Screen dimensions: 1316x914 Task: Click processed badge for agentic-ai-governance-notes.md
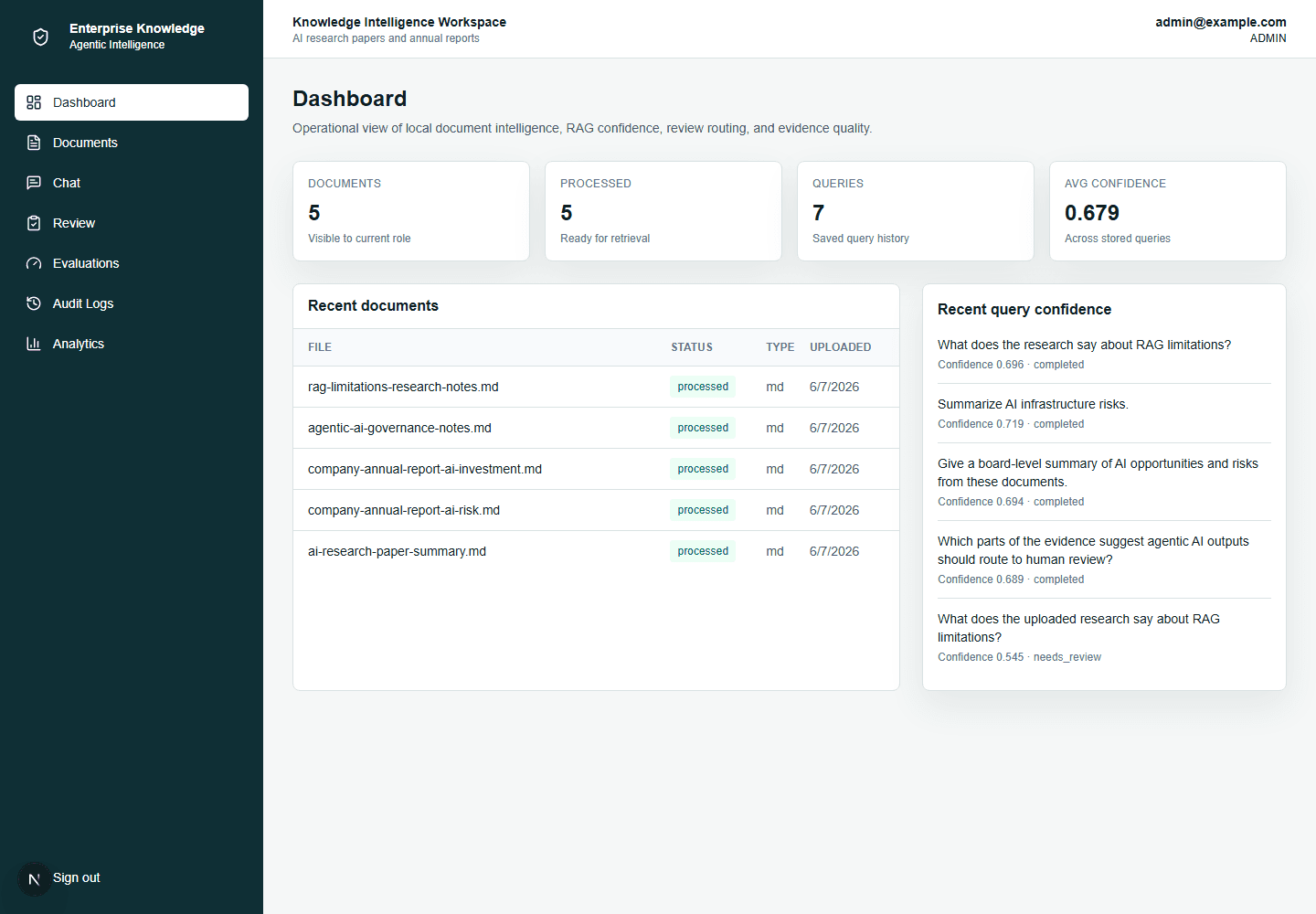[x=703, y=428]
